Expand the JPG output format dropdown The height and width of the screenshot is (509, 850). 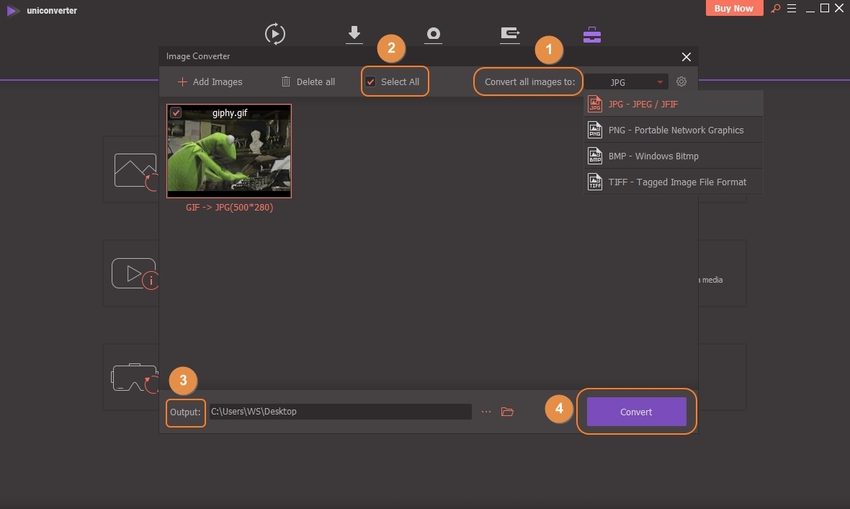pyautogui.click(x=626, y=82)
